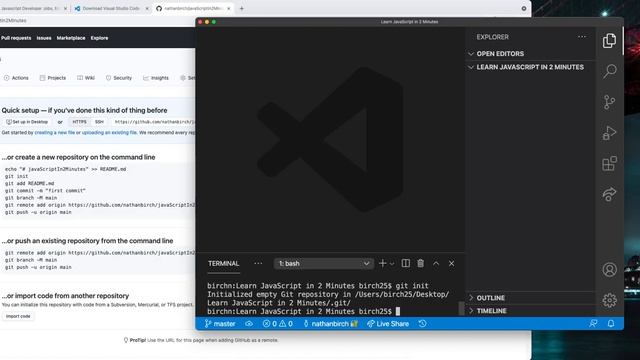Open Marketplace in the GitHub header
Image resolution: width=640 pixels, height=360 pixels.
[x=71, y=38]
